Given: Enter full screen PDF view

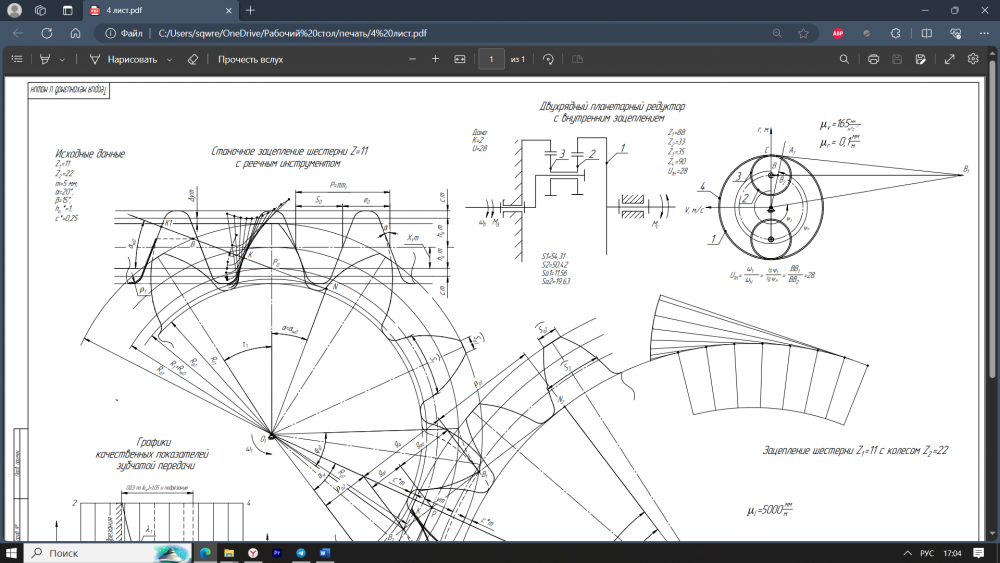Looking at the screenshot, I should pyautogui.click(x=949, y=59).
